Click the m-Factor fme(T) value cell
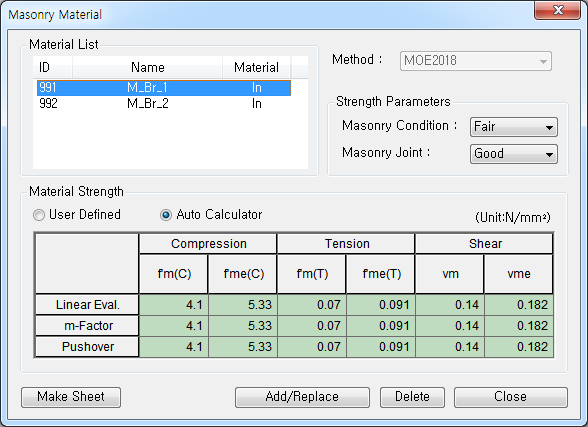Viewport: 588px width, 427px height. point(381,326)
